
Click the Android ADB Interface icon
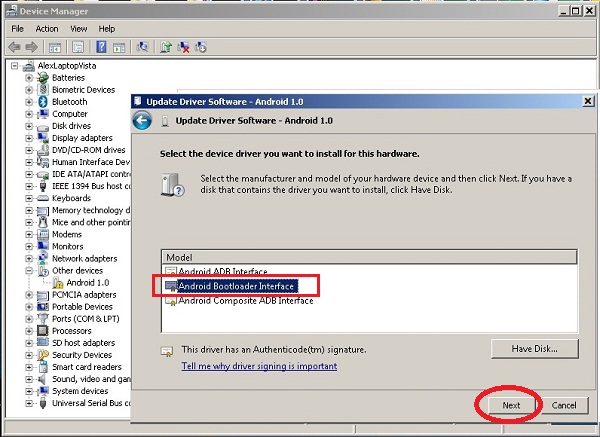tap(171, 271)
